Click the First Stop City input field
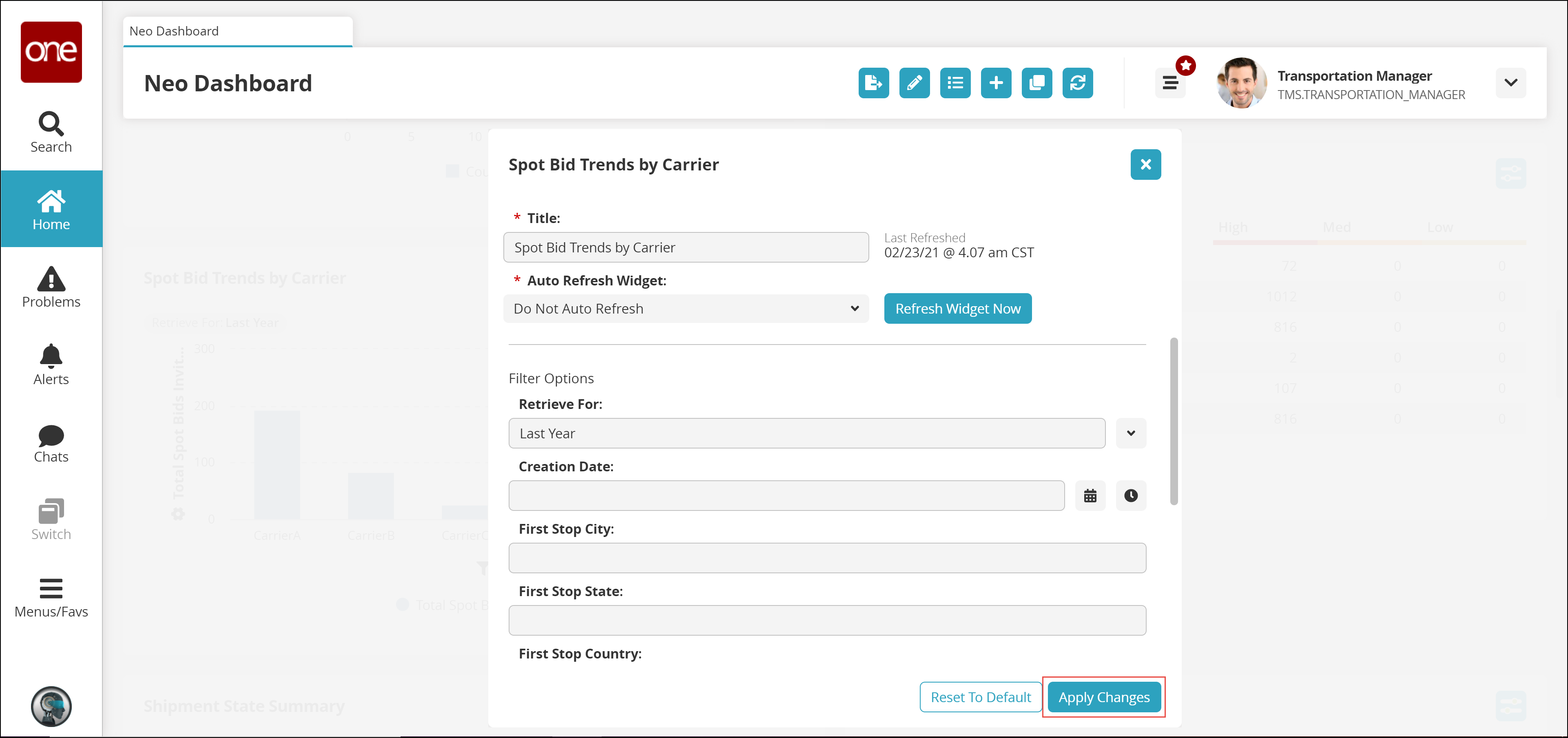1568x738 pixels. [826, 558]
